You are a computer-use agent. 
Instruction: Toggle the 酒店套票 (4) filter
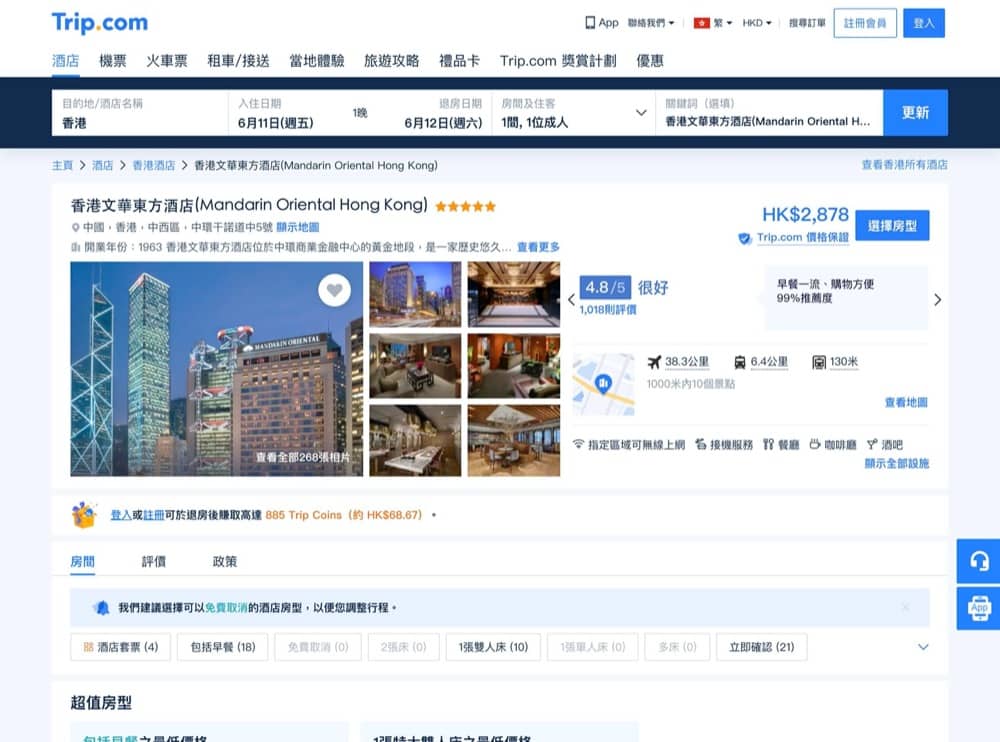[121, 647]
